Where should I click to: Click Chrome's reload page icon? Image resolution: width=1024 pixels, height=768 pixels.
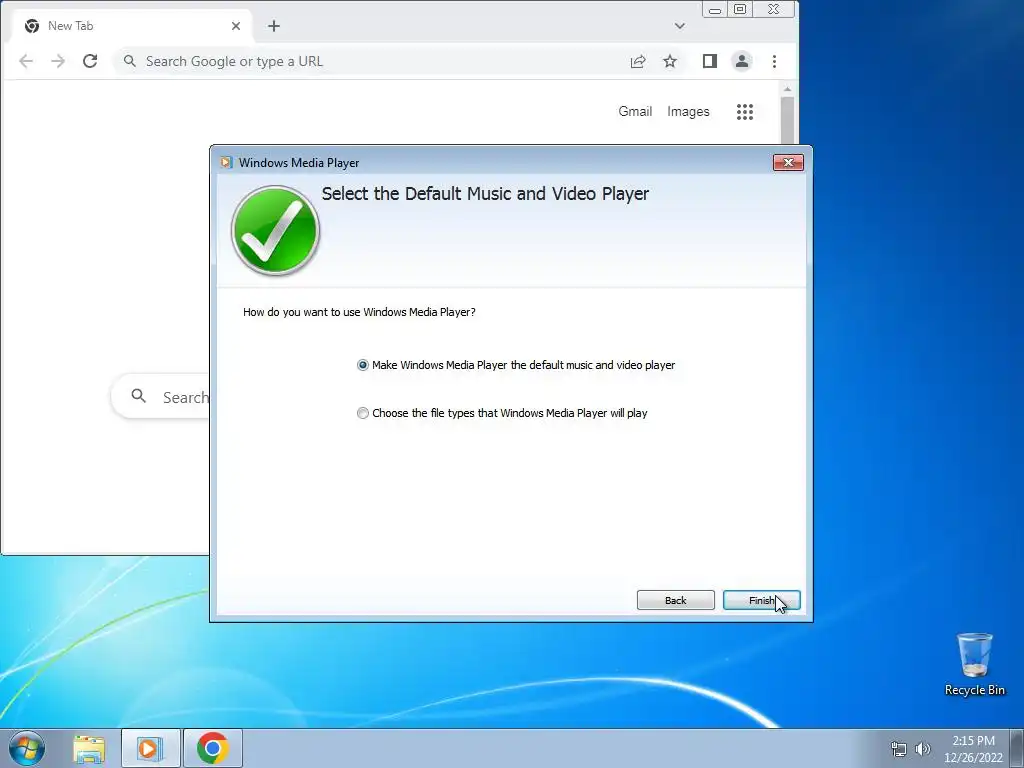coord(90,61)
